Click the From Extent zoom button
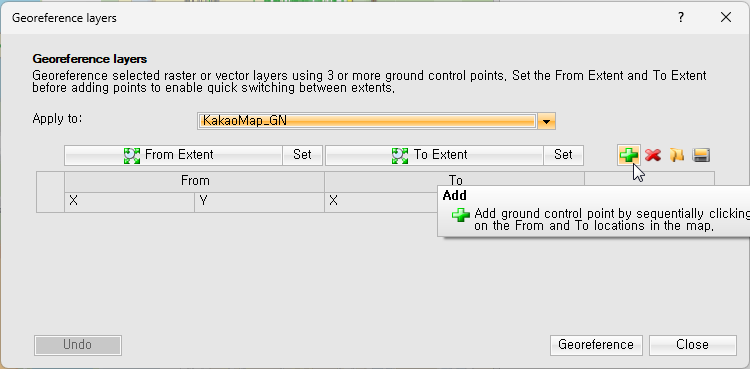The height and width of the screenshot is (369, 750). 173,155
